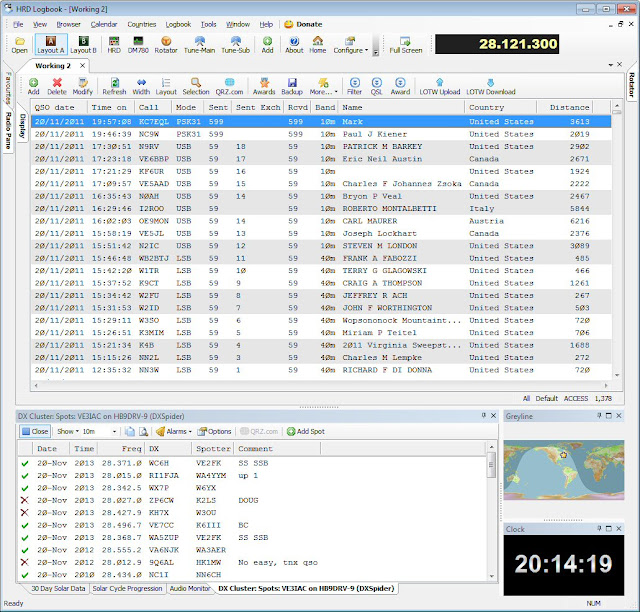
Task: Open DX Cluster Options
Action: coord(214,432)
